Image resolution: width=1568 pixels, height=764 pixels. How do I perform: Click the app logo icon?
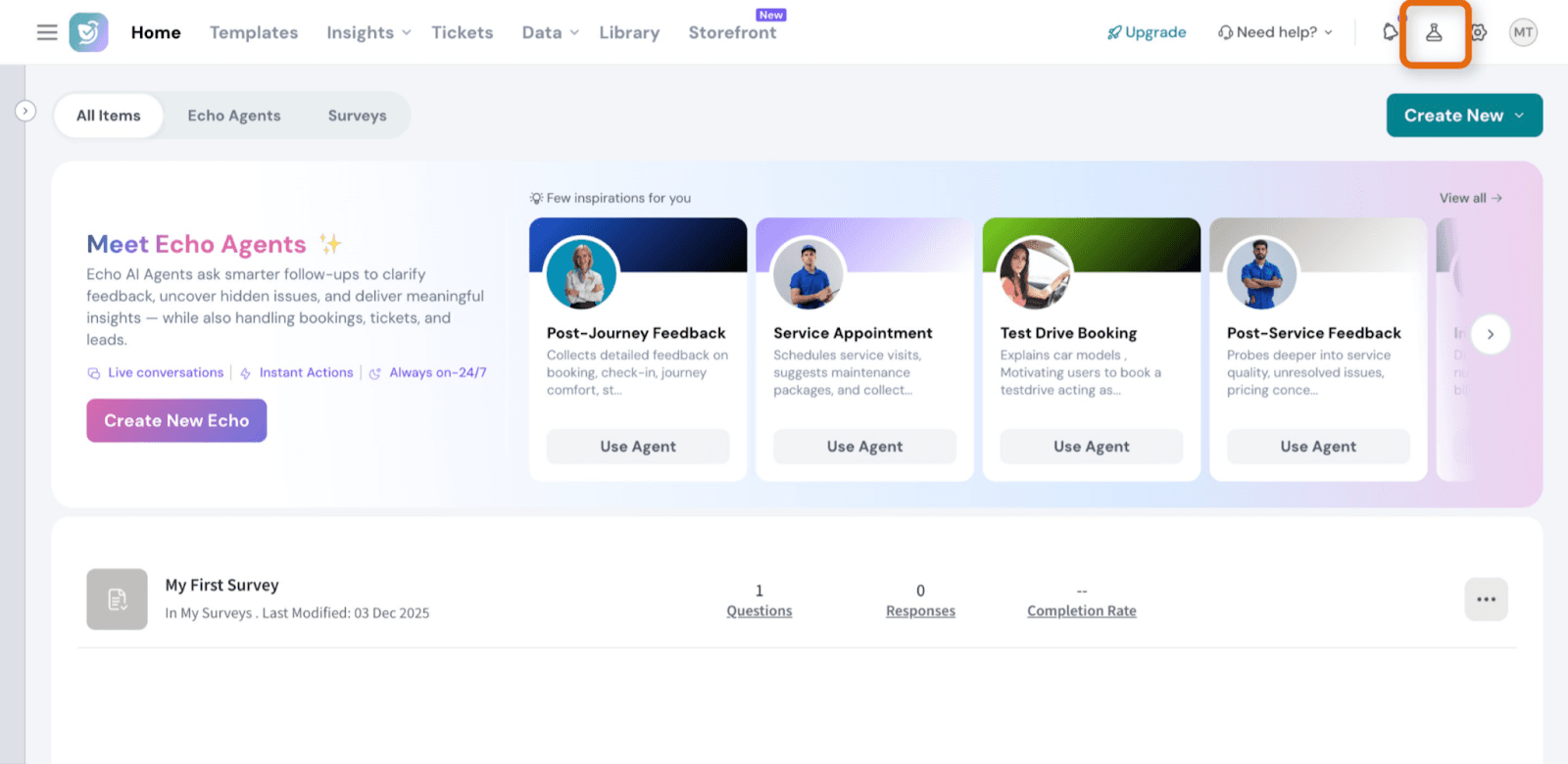point(88,32)
